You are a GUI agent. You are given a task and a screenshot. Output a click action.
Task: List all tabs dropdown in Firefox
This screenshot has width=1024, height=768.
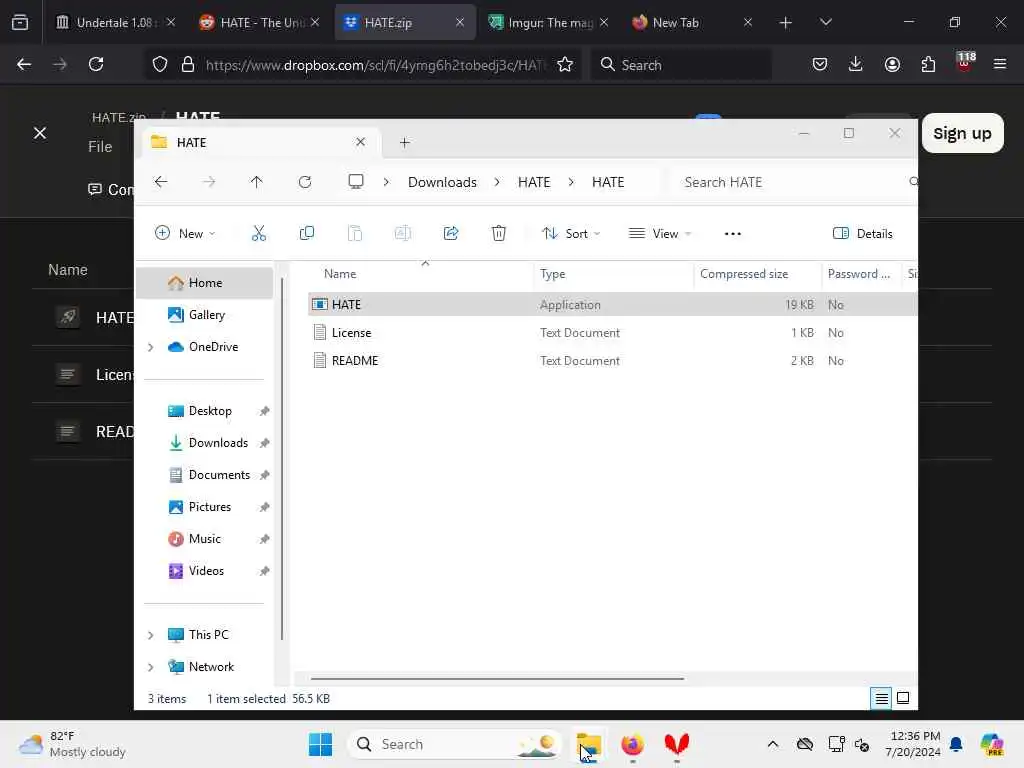click(x=825, y=22)
